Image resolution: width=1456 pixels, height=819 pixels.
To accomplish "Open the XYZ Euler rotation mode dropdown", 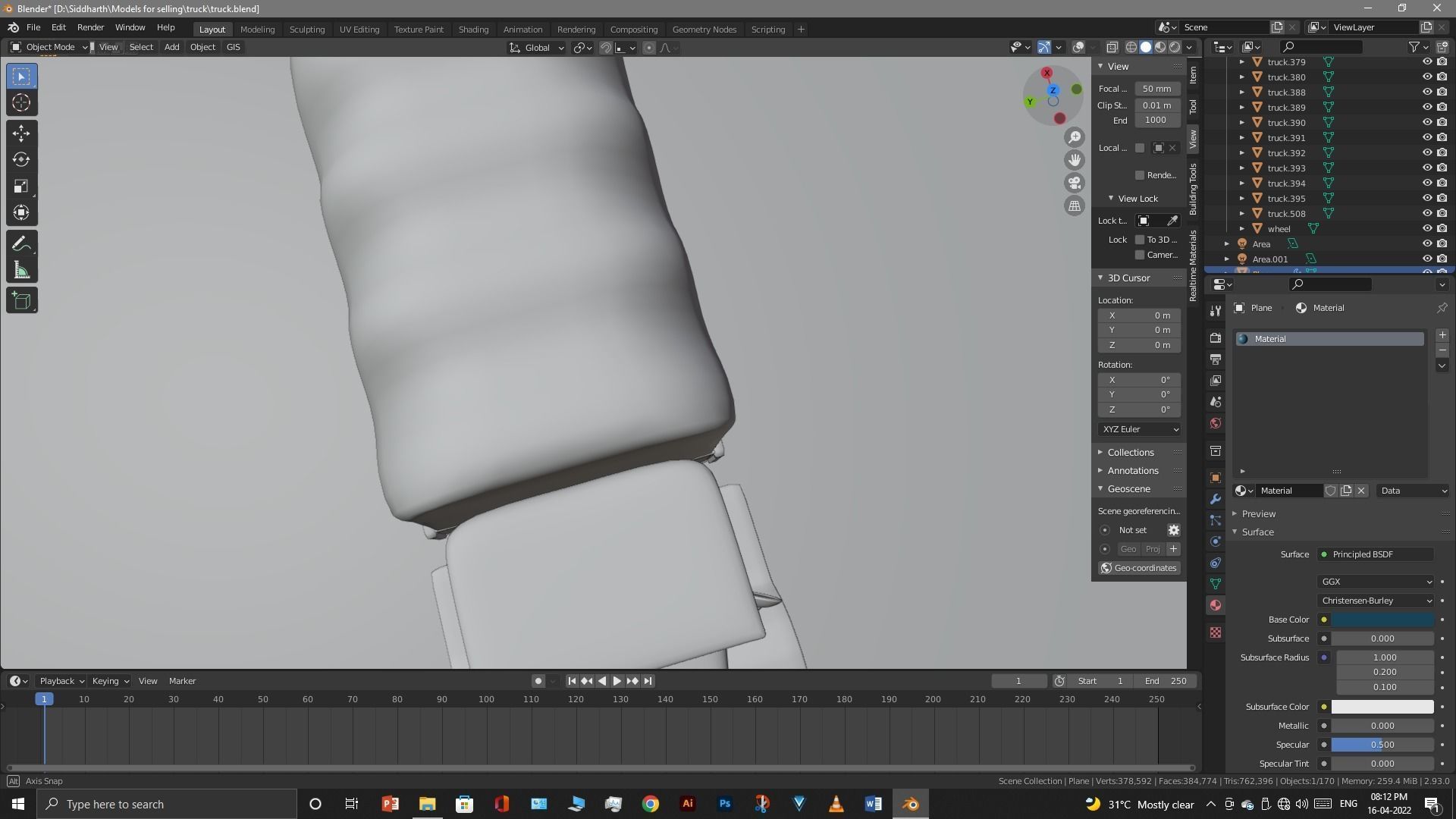I will (x=1139, y=429).
